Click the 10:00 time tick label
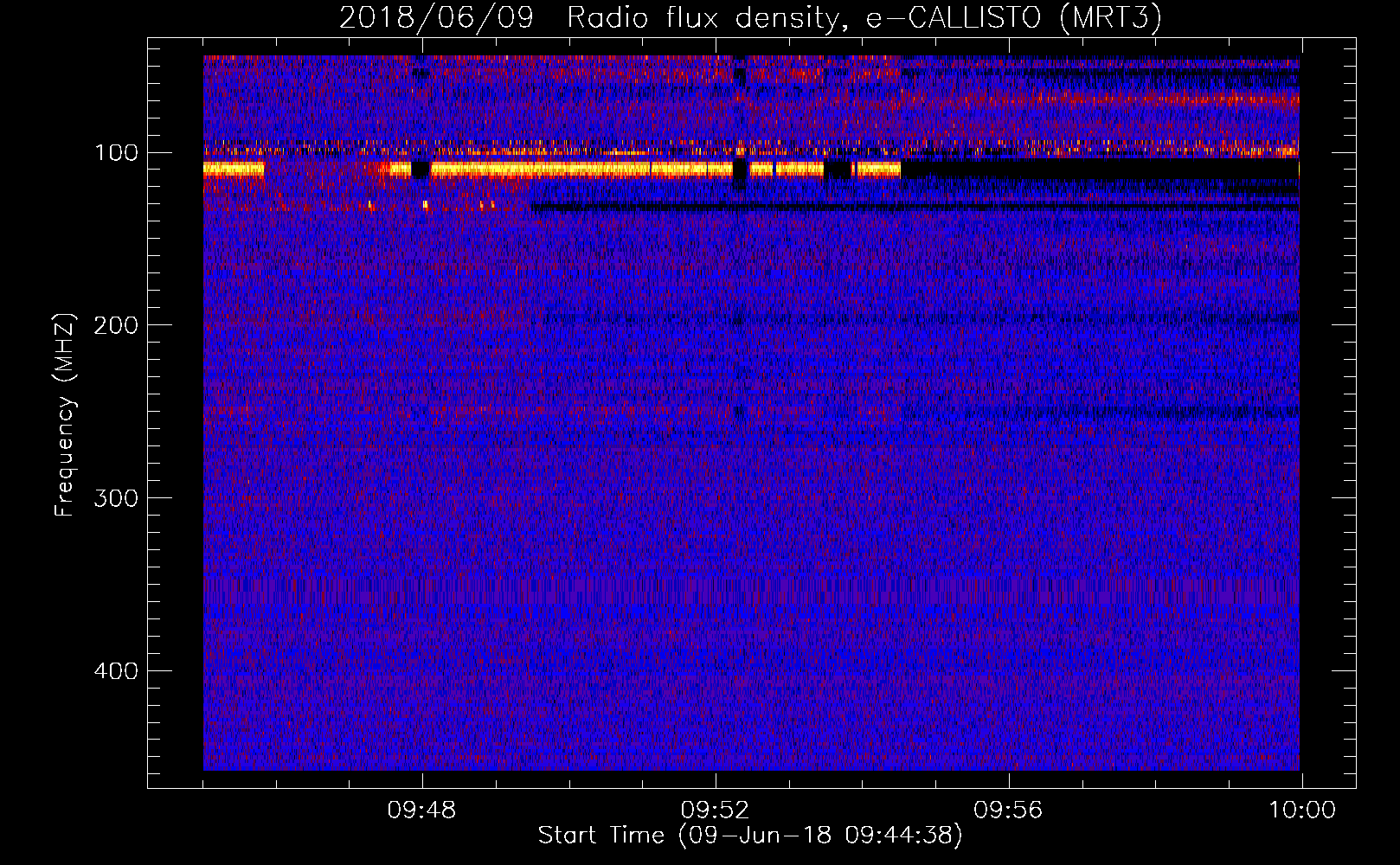1400x865 pixels. point(1302,811)
